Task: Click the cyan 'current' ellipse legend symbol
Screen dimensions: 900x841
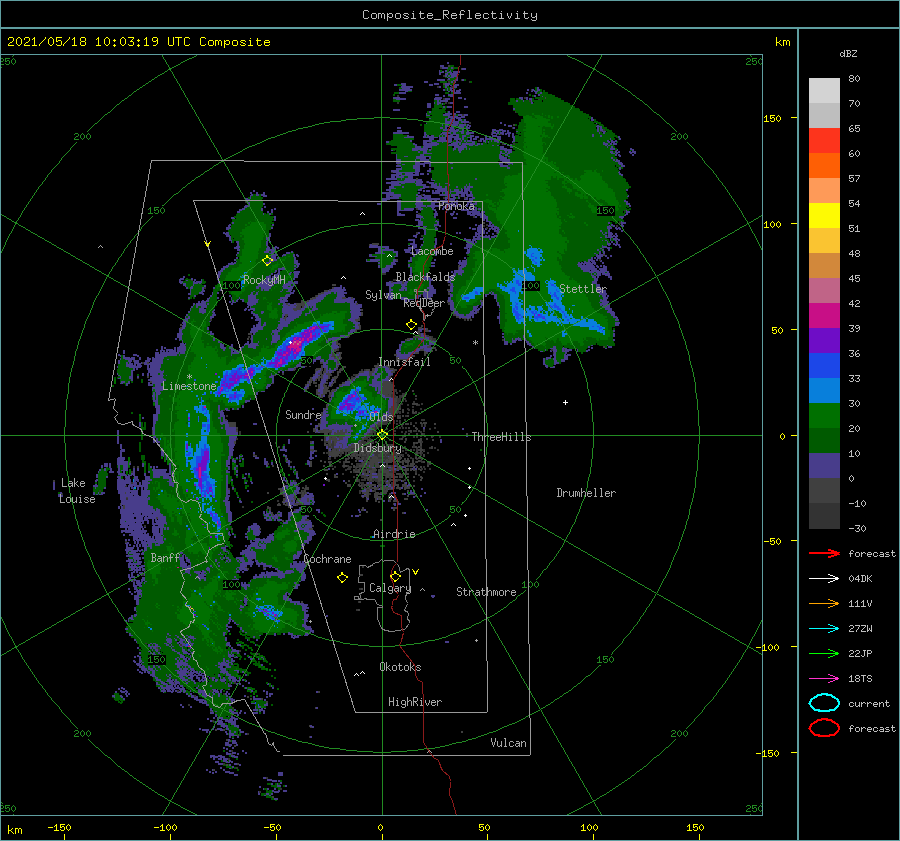Action: click(824, 703)
